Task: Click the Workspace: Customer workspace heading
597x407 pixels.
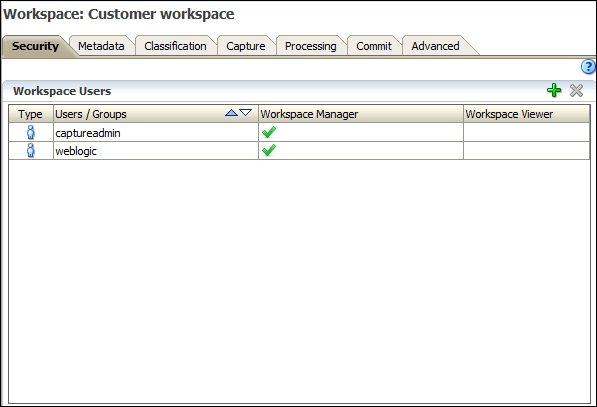Action: point(119,14)
